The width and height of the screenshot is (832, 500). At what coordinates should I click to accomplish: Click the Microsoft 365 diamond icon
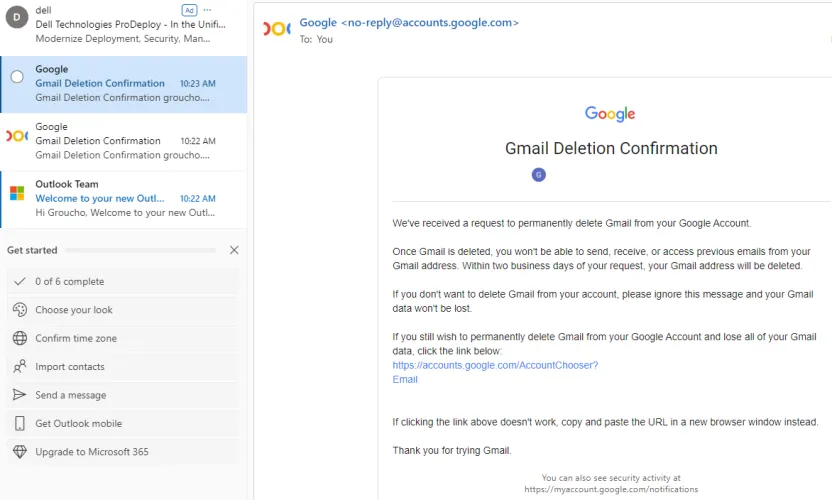pyautogui.click(x=19, y=452)
